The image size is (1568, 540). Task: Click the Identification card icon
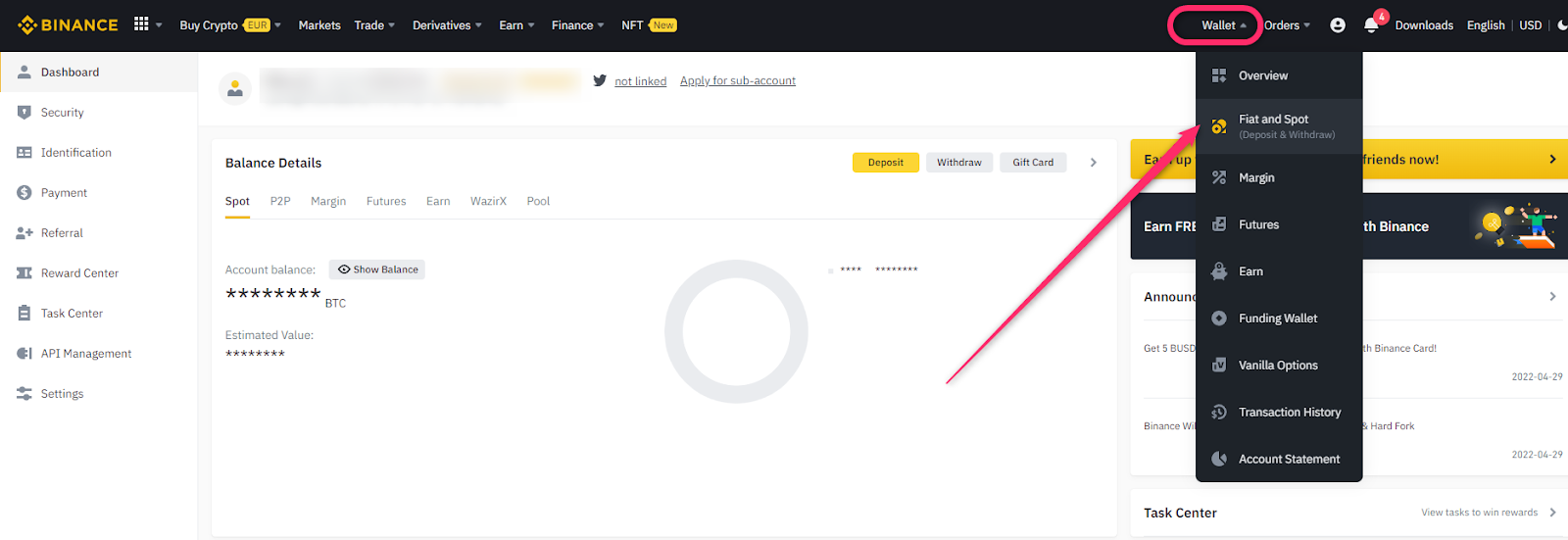click(24, 153)
